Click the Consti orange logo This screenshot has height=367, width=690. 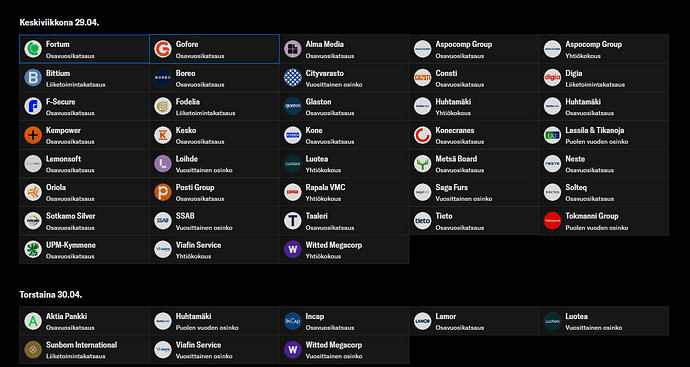point(422,77)
